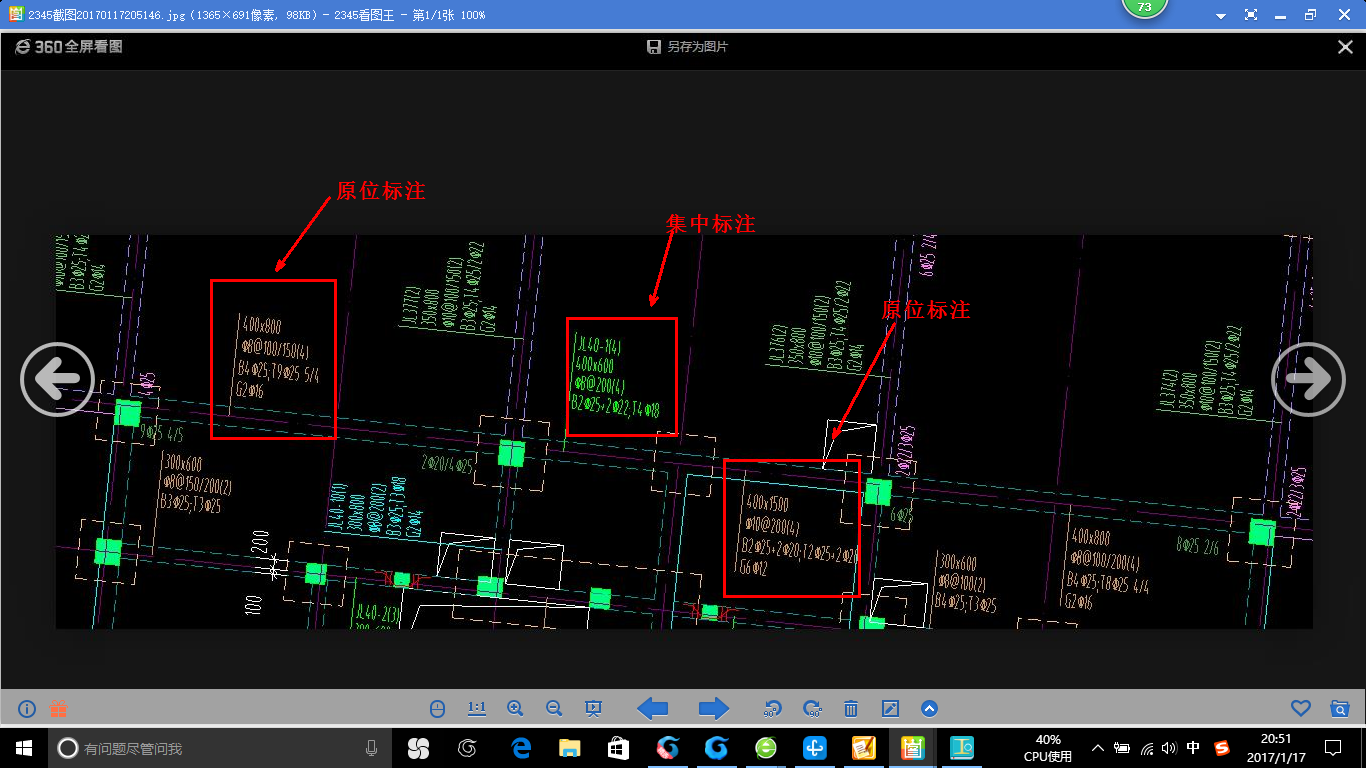1366x768 pixels.
Task: Toggle the mouse-wheel mode icon
Action: coord(437,709)
